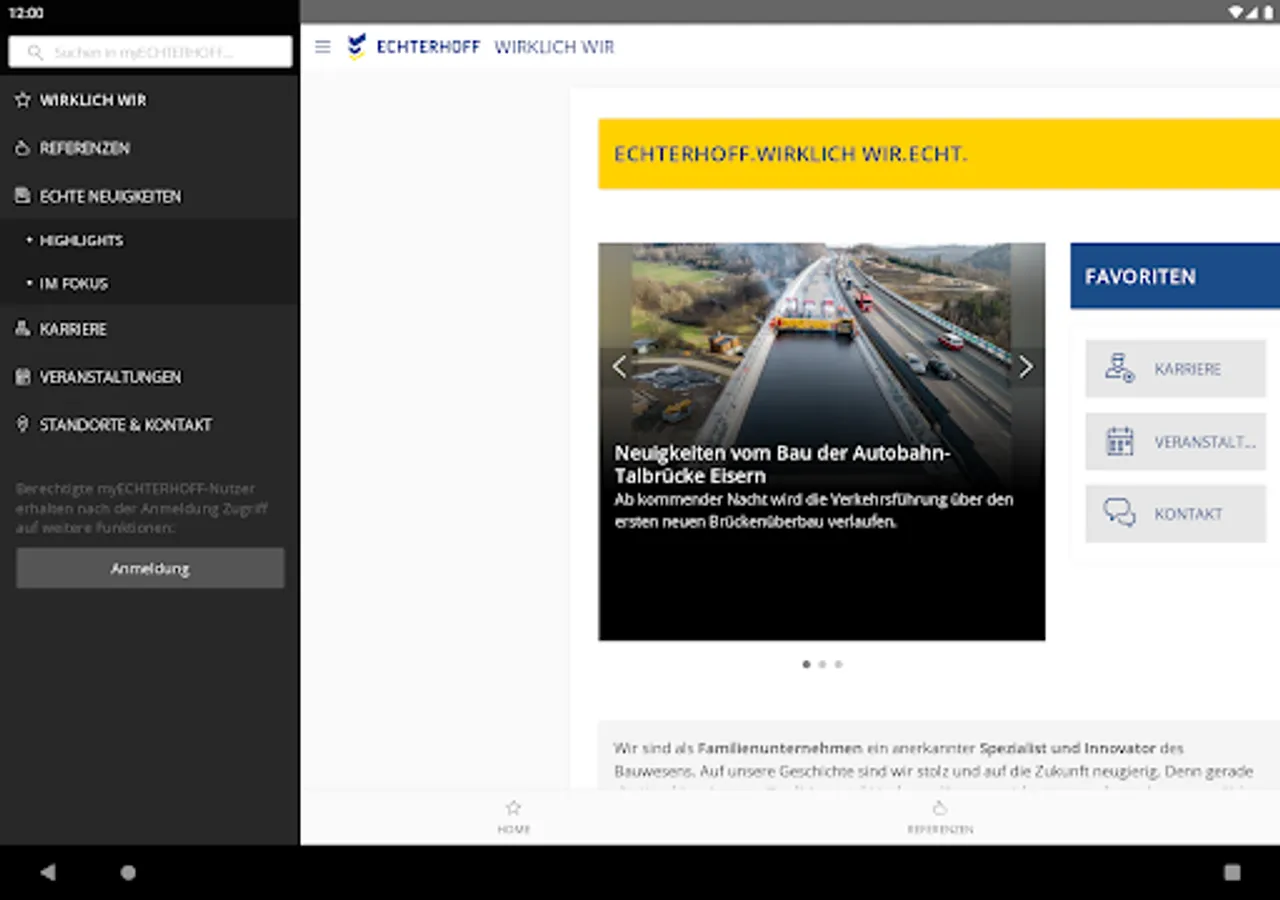Open Standorte & Kontakt menu item
This screenshot has height=900, width=1280.
pyautogui.click(x=150, y=425)
